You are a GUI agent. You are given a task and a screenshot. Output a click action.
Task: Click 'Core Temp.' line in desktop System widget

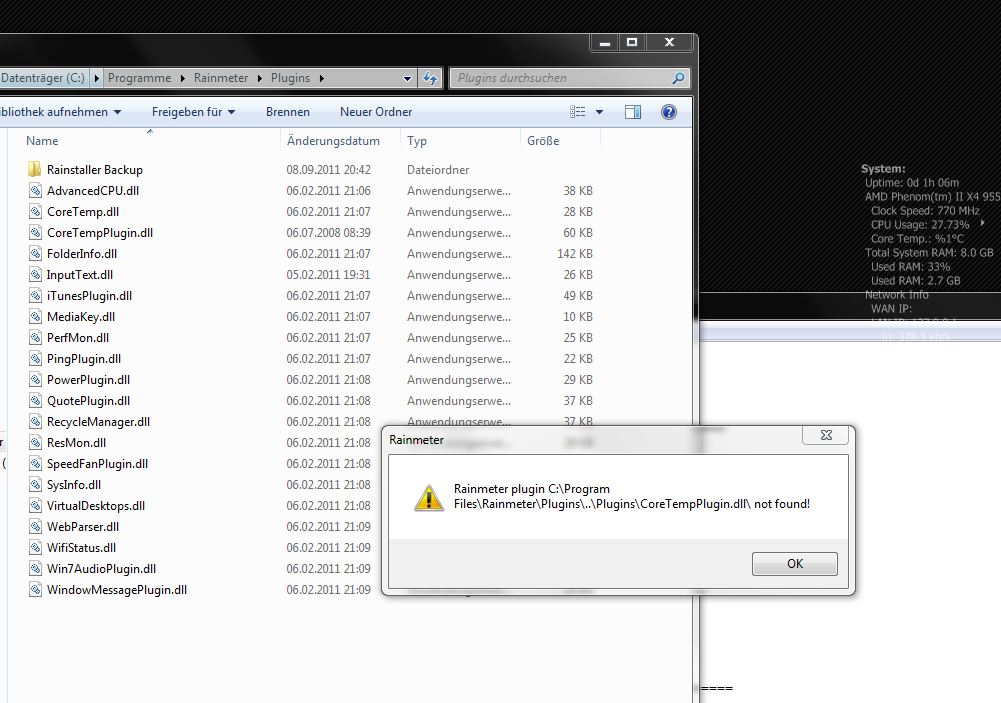pyautogui.click(x=917, y=239)
